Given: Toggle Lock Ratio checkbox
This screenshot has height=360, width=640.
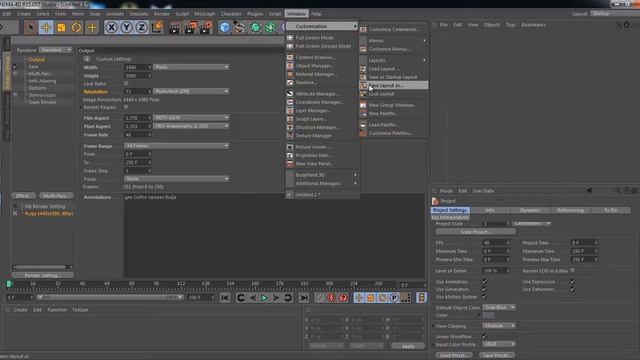Looking at the screenshot, I should (126, 83).
